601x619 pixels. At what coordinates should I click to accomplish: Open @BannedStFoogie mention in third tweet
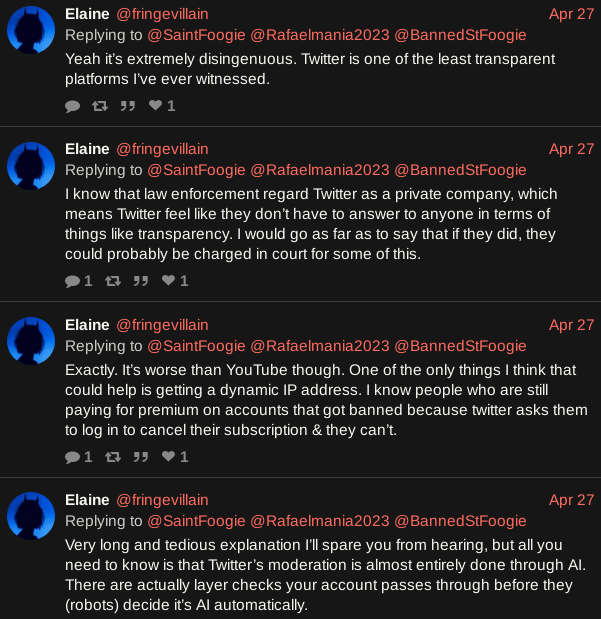pyautogui.click(x=460, y=346)
